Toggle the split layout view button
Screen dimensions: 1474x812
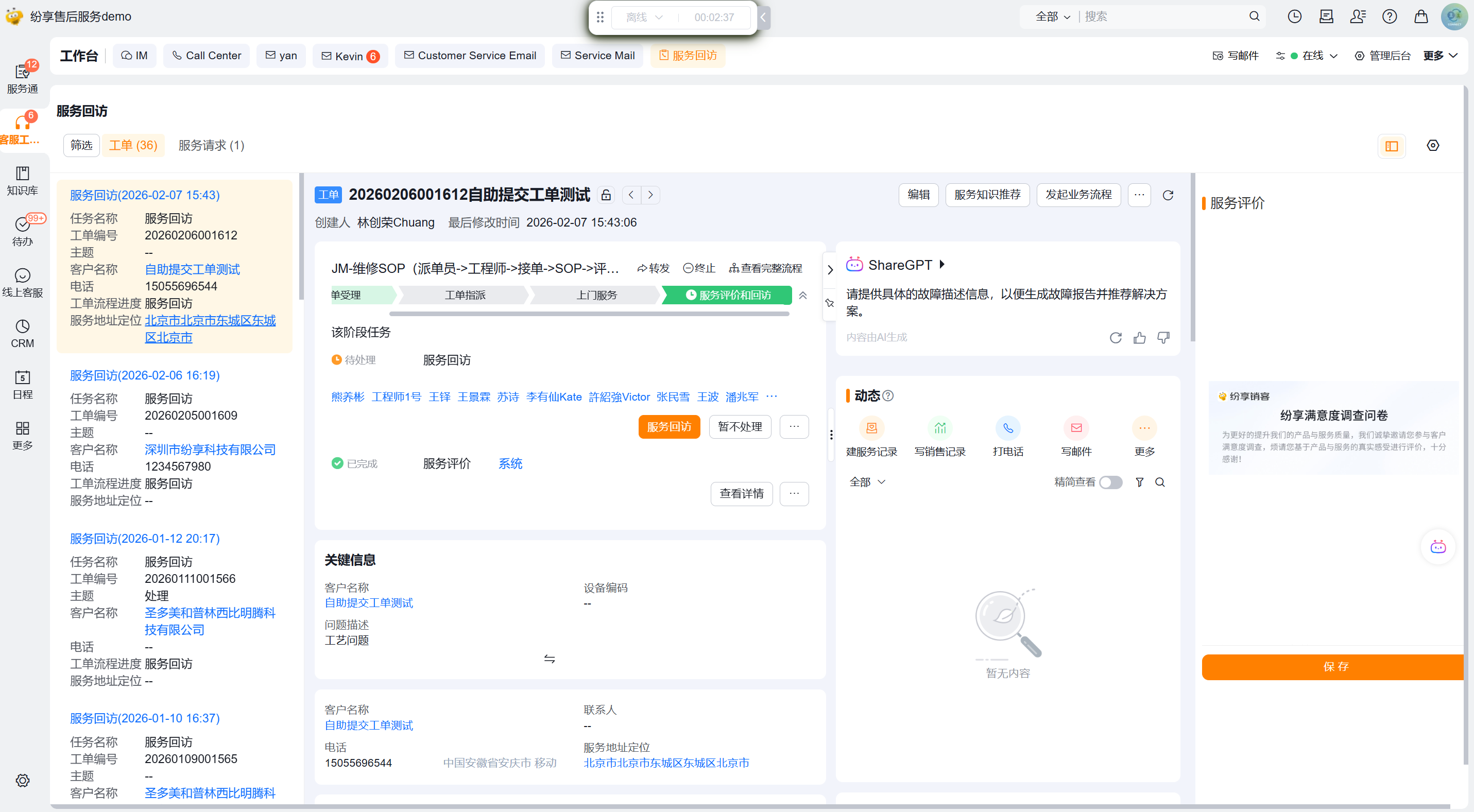coord(1392,146)
